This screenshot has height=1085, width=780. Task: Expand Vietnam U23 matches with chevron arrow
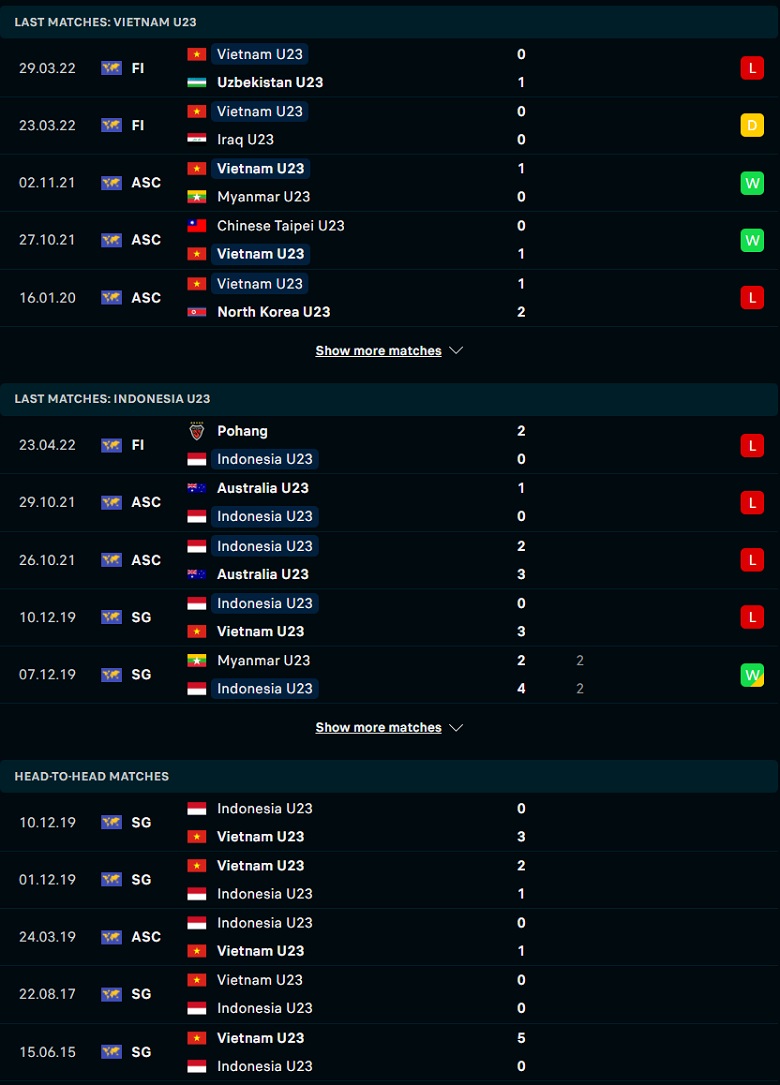(456, 350)
